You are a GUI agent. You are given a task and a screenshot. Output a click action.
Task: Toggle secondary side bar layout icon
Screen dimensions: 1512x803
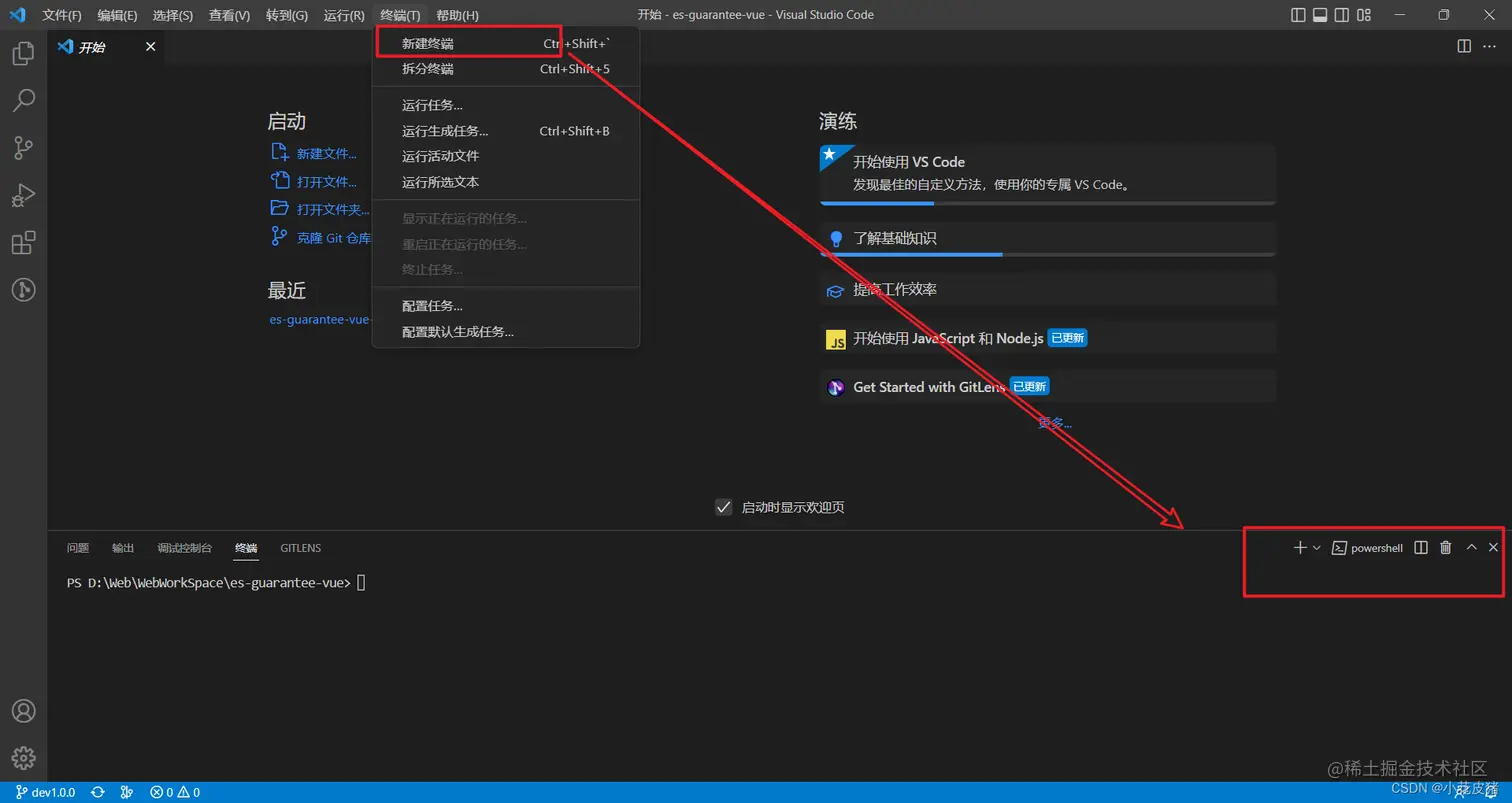click(x=1342, y=15)
